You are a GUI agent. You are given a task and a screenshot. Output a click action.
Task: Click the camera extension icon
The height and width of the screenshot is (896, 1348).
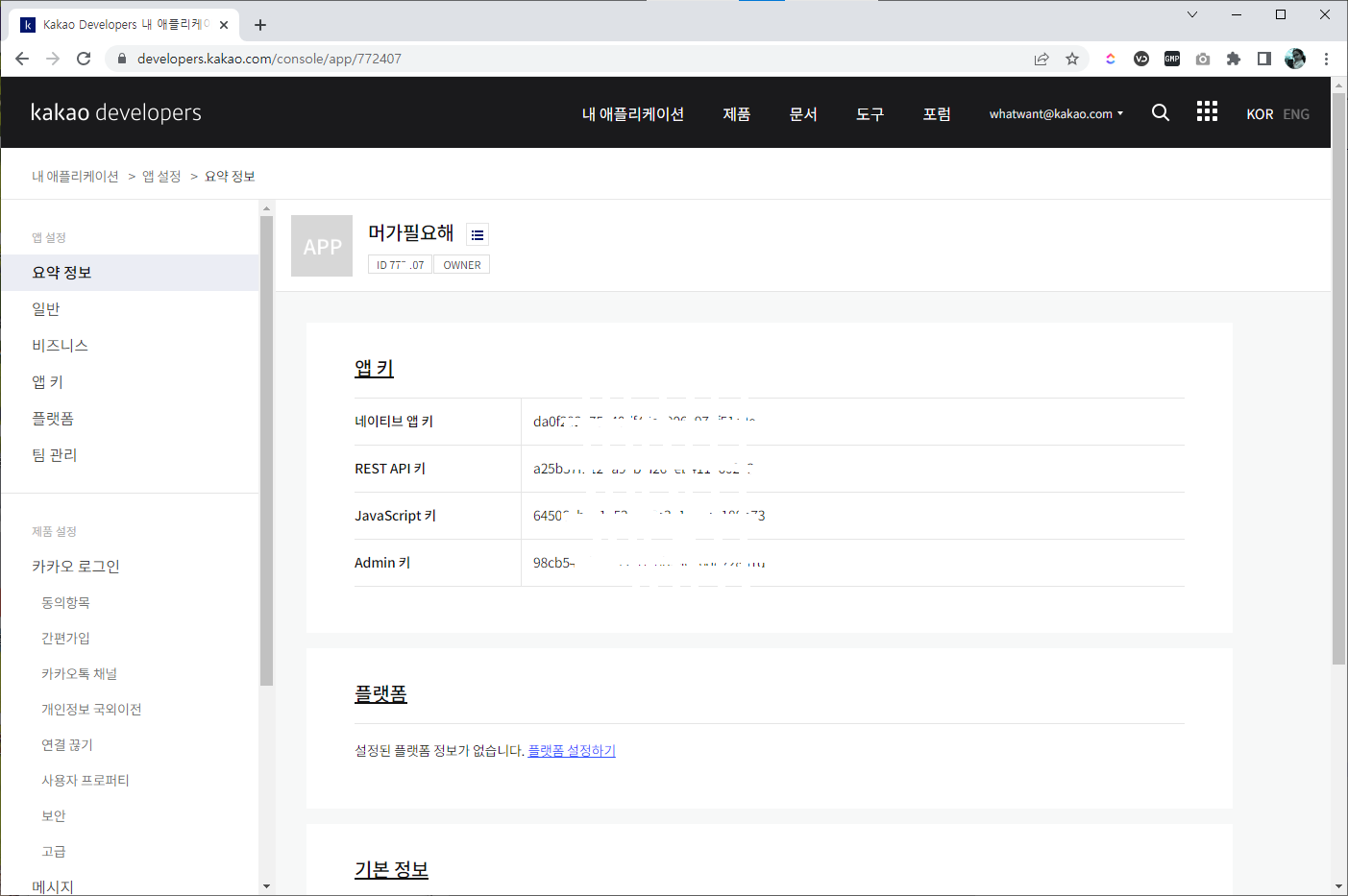(x=1203, y=59)
